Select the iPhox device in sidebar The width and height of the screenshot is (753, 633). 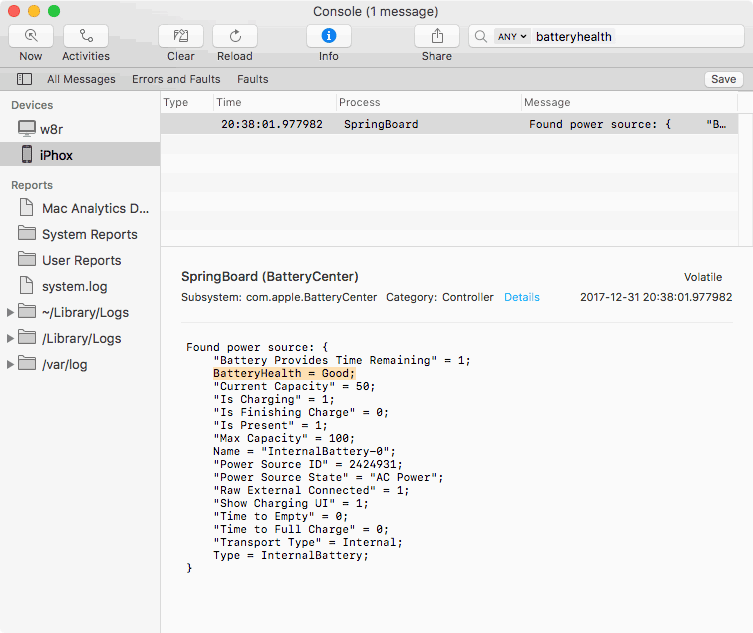(56, 155)
